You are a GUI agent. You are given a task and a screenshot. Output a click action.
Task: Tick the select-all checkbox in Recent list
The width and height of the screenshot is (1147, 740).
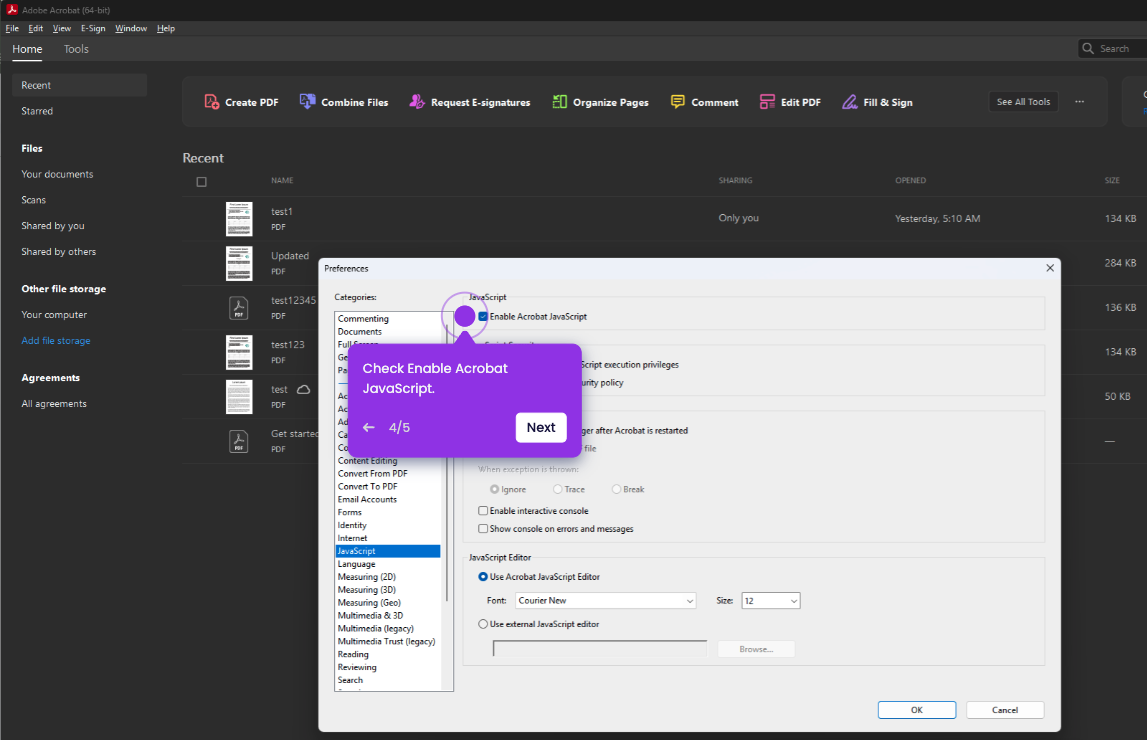202,181
